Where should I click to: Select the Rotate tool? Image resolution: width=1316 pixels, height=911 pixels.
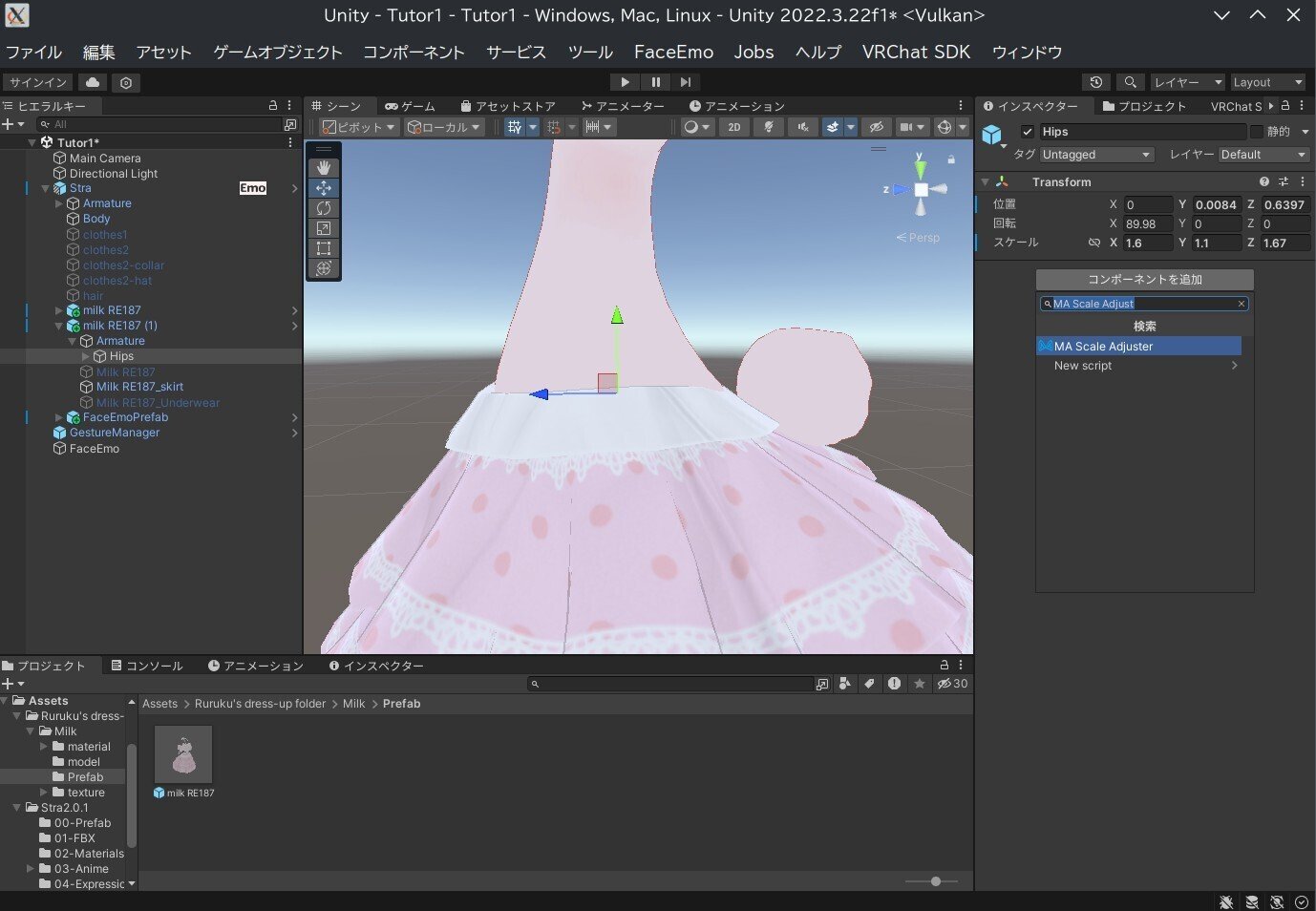tap(324, 208)
